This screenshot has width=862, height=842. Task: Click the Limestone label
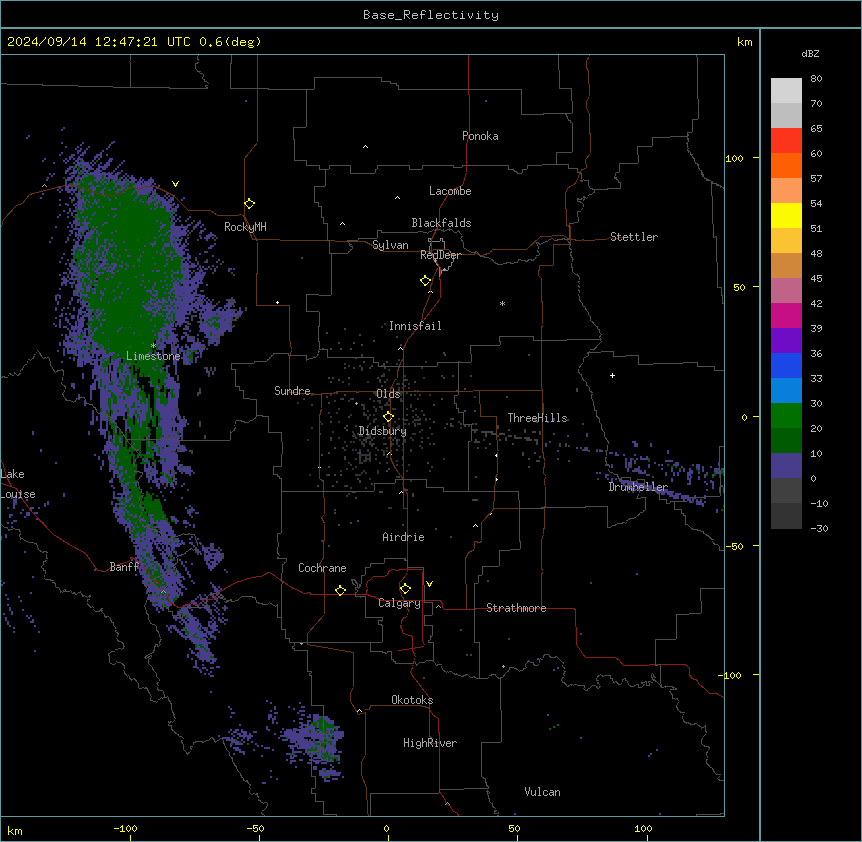pos(153,356)
